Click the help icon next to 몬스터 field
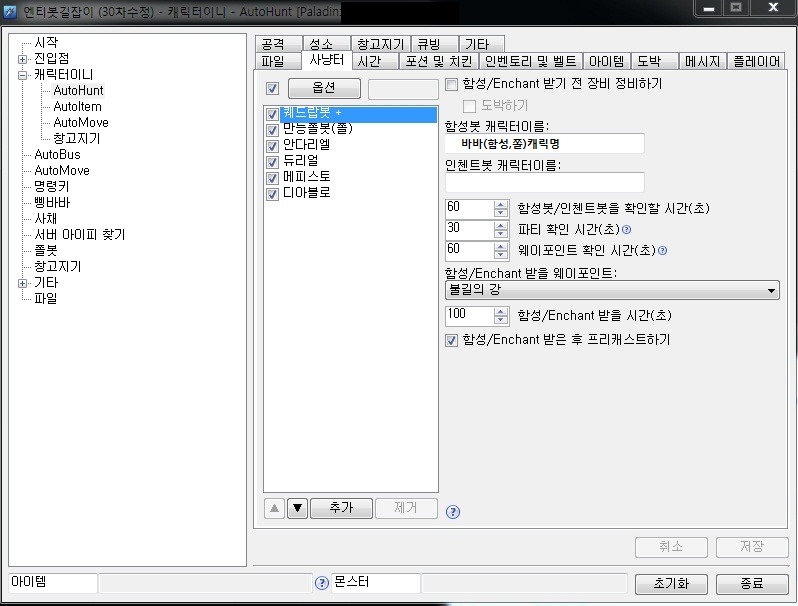The height and width of the screenshot is (606, 798). [x=322, y=583]
